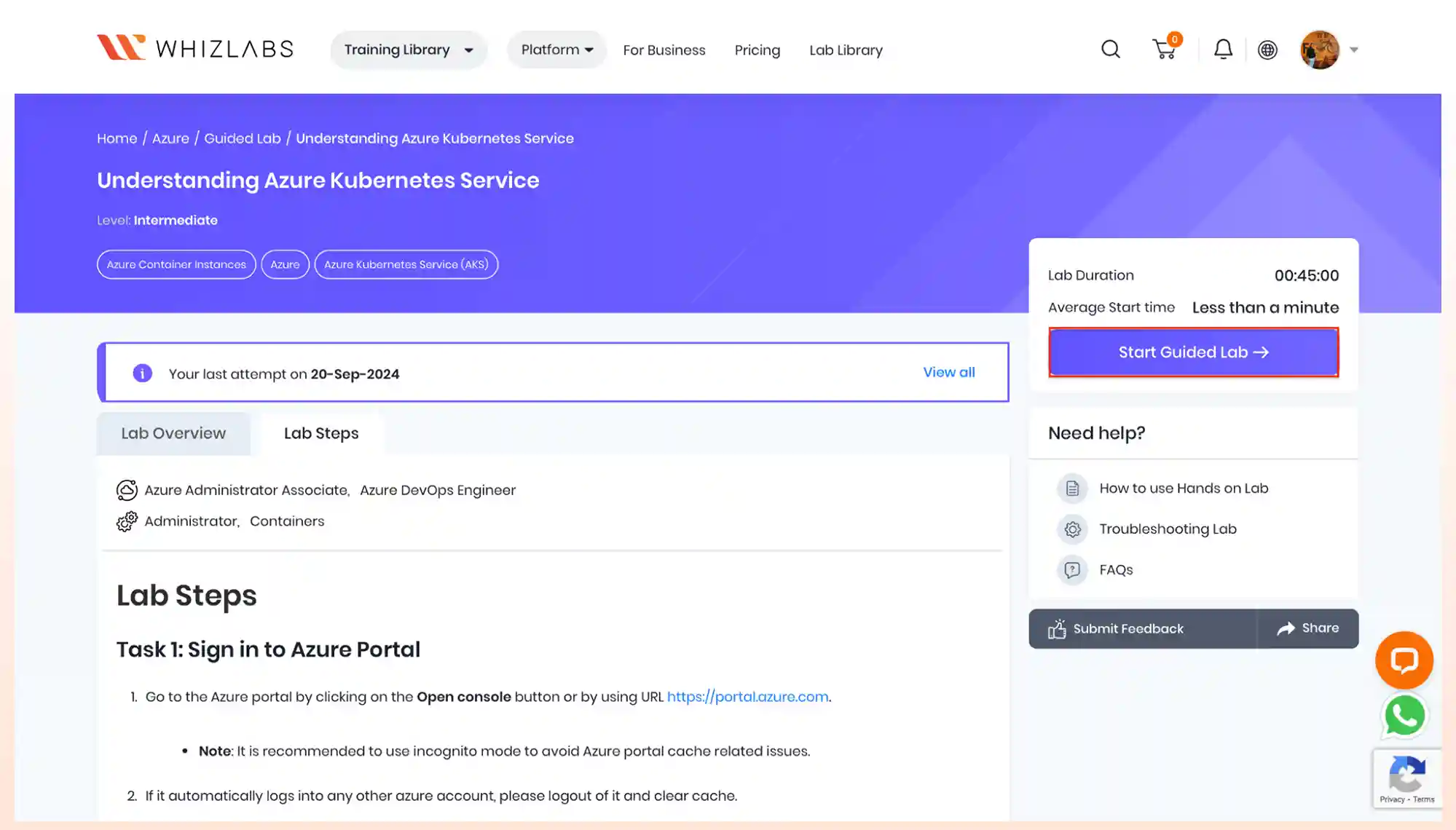
Task: Open Troubleshooting Lab help
Action: (1168, 529)
